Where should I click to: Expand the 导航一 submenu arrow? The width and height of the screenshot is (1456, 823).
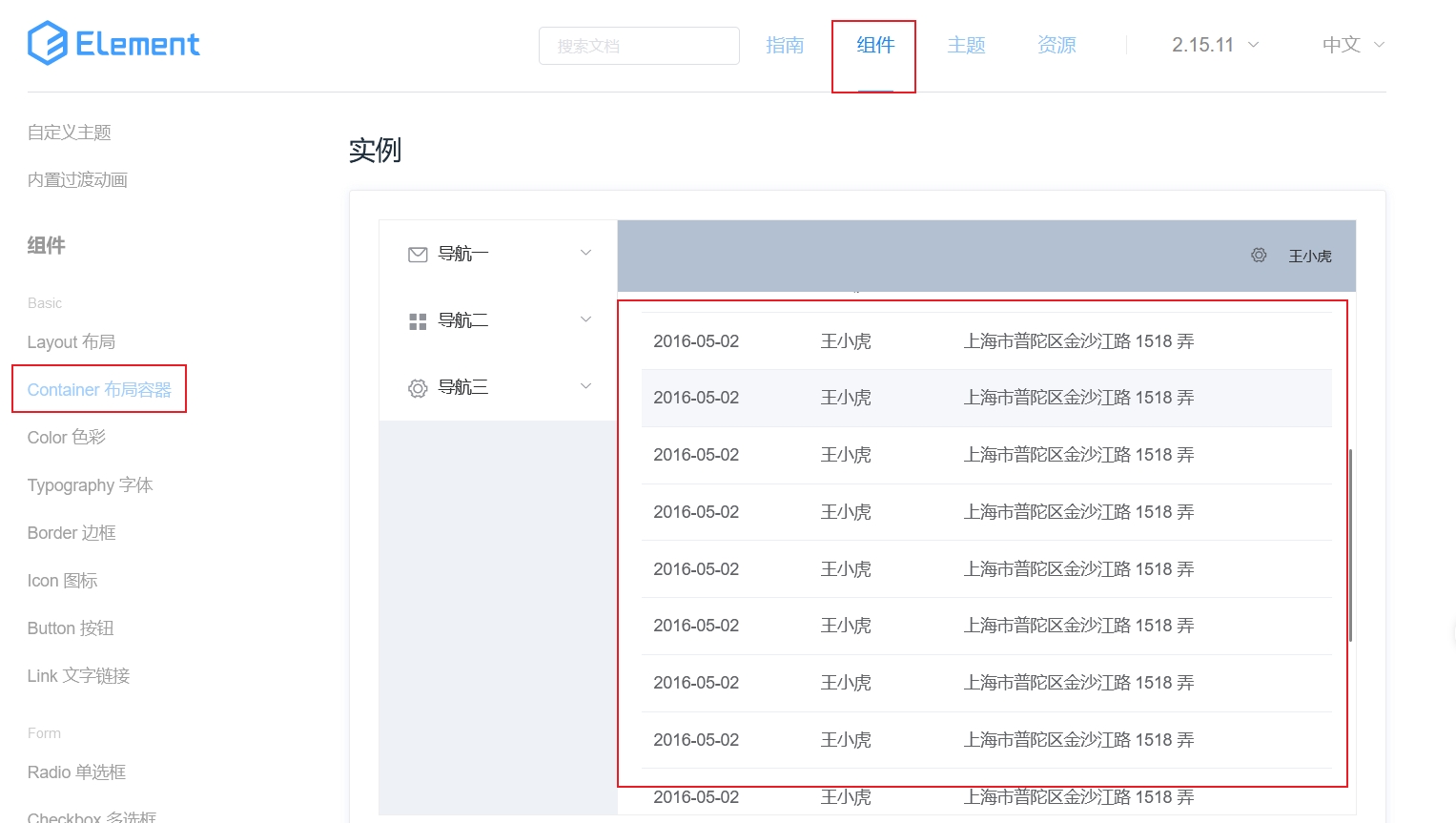click(585, 253)
